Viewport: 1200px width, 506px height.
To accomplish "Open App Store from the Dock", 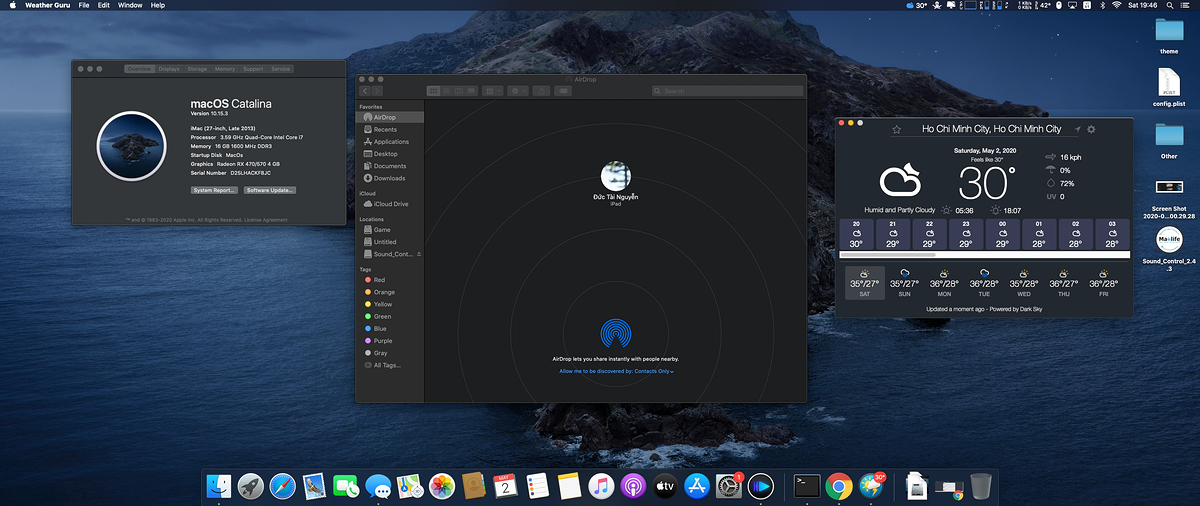I will tap(697, 486).
